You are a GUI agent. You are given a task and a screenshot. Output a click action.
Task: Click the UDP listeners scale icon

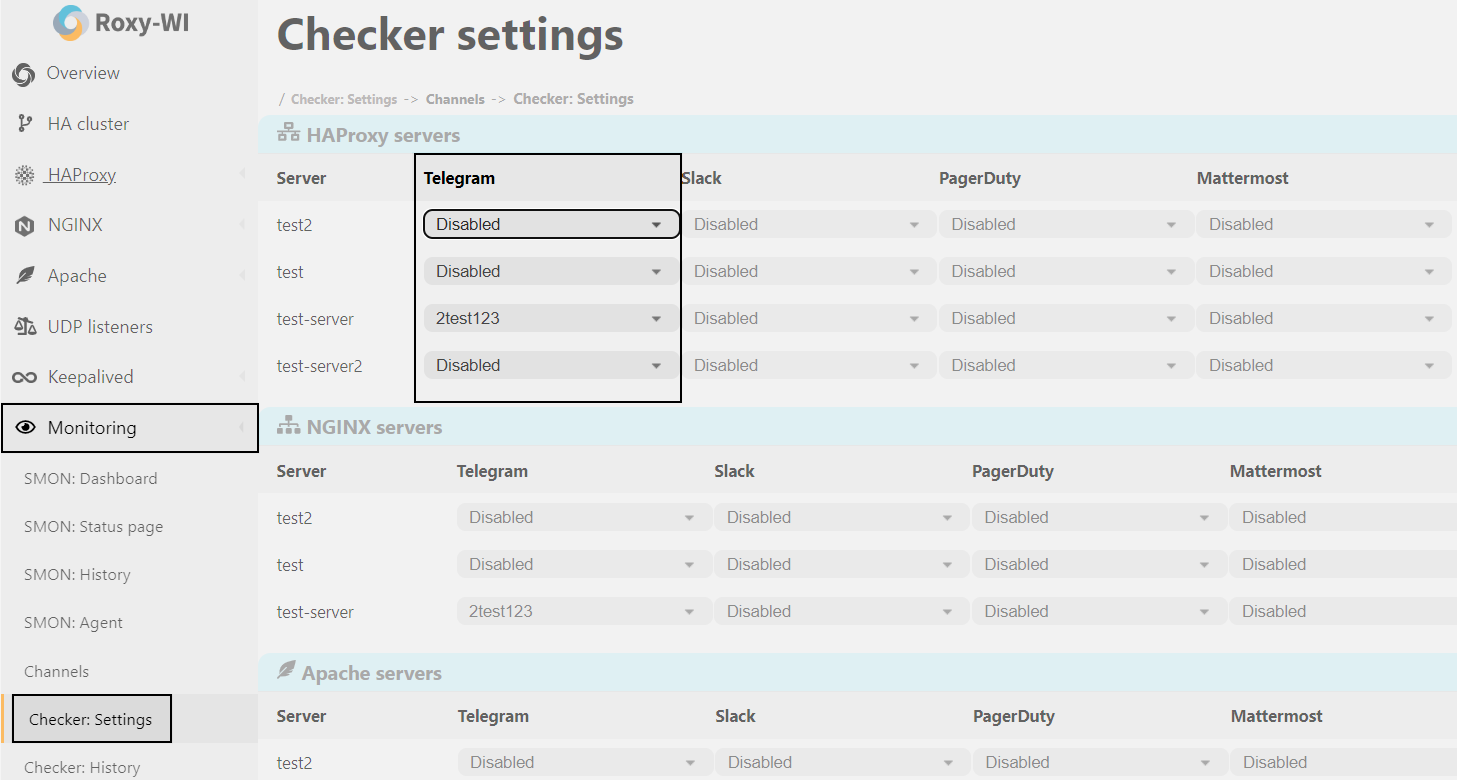coord(25,327)
